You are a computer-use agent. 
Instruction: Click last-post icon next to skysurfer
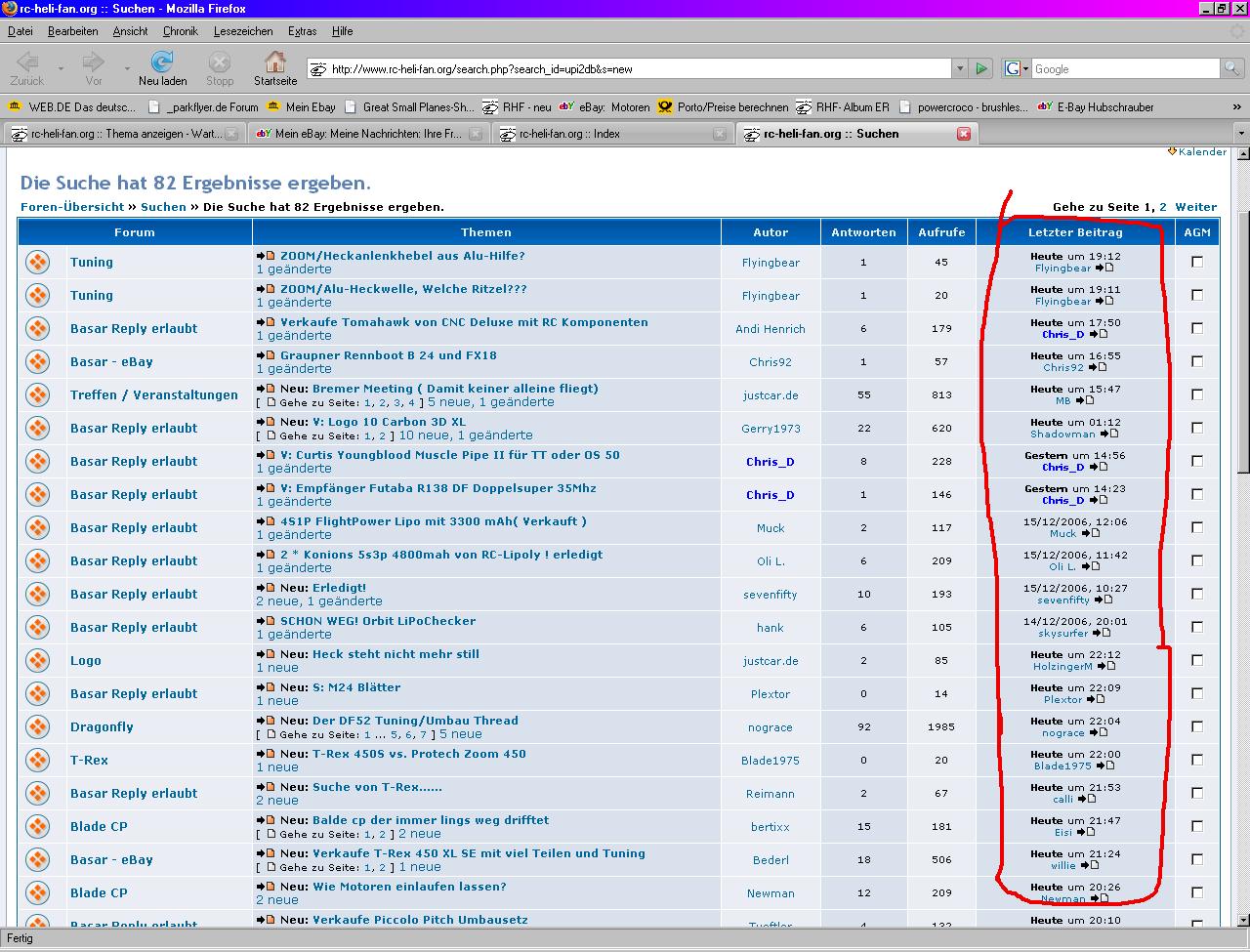[x=1102, y=633]
